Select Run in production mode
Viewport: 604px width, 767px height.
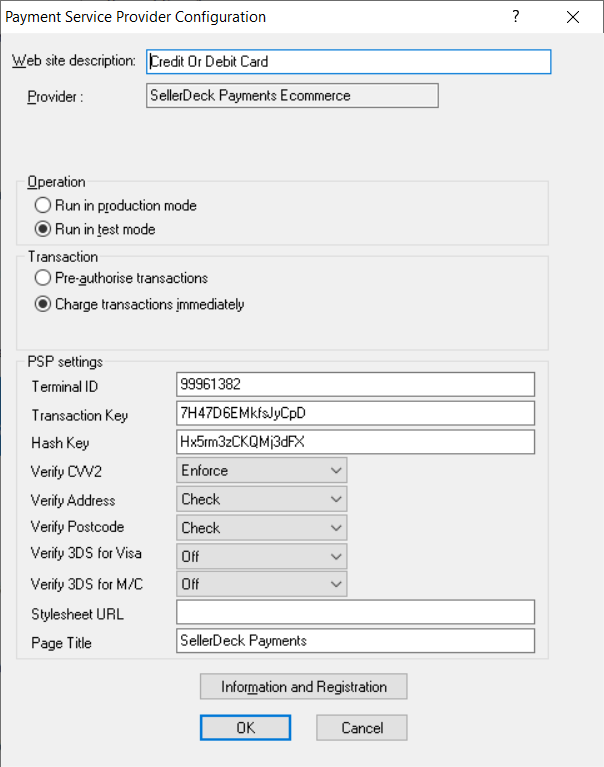43,205
